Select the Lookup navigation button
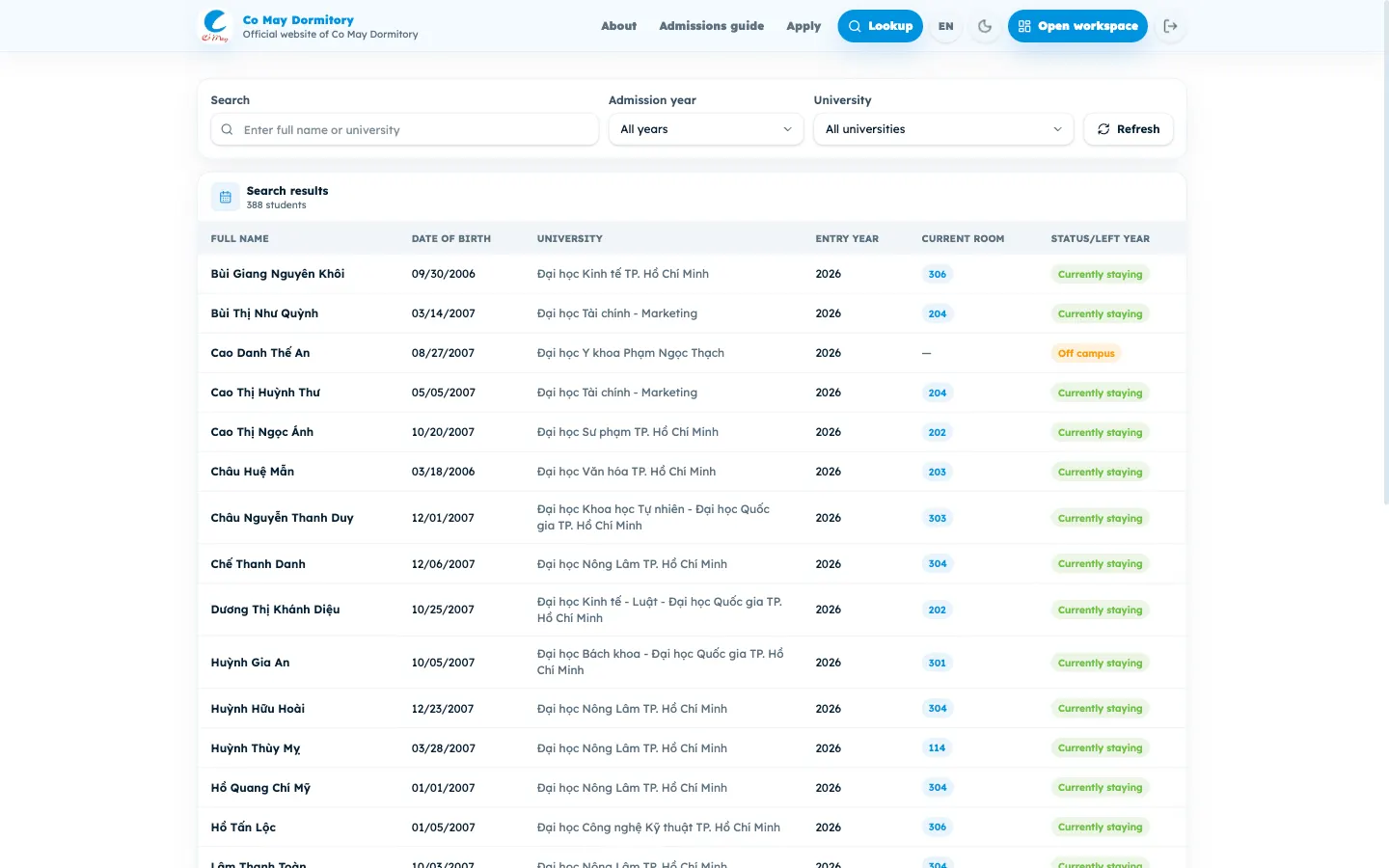 880,26
